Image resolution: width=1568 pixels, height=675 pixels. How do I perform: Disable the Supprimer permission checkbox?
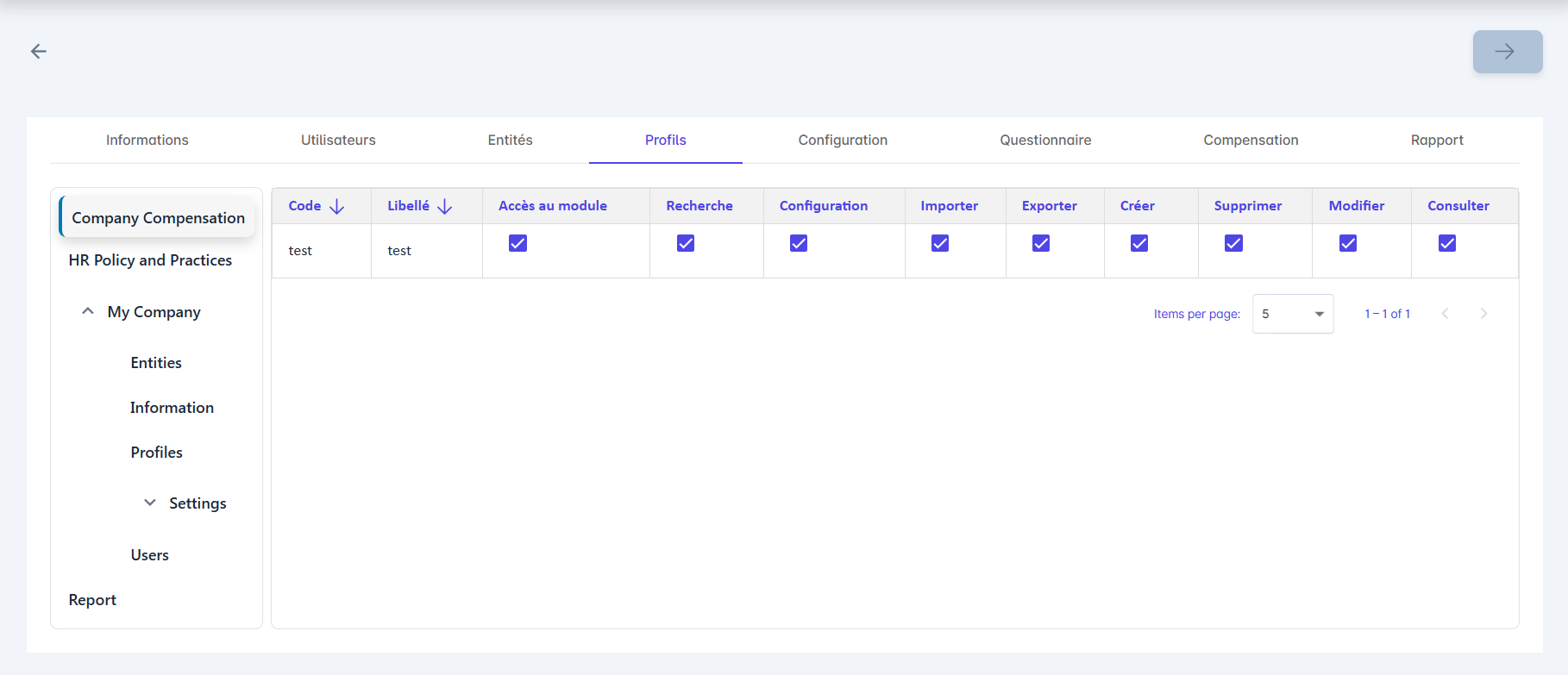(1233, 243)
